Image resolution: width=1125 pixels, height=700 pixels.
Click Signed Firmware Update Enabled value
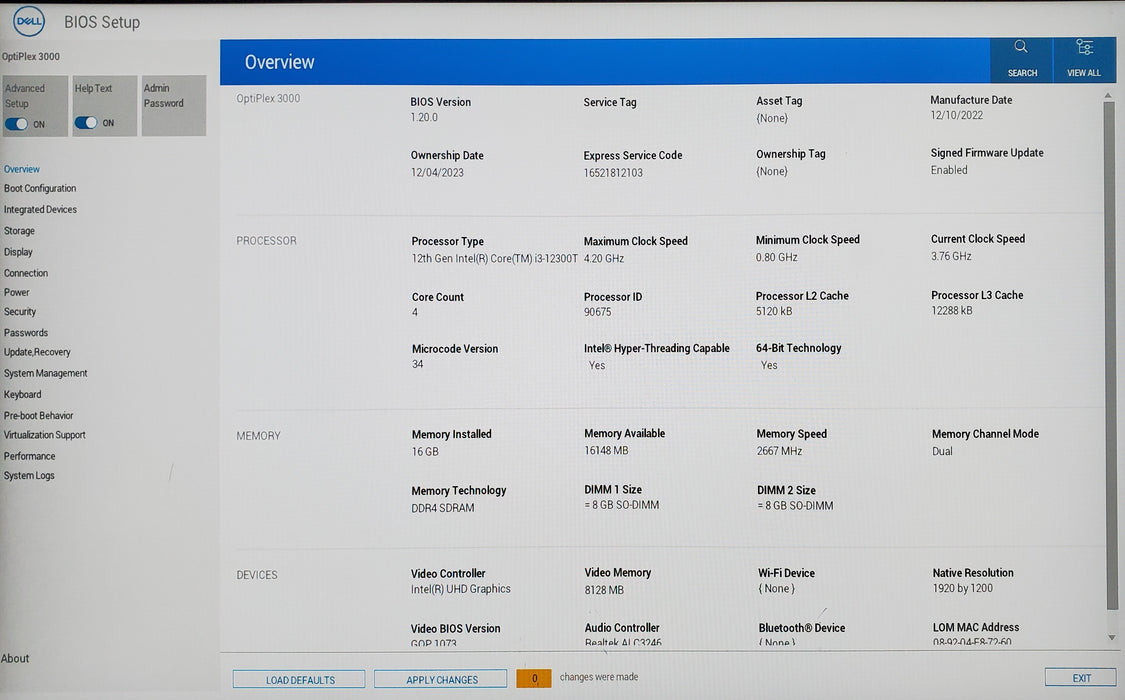[949, 170]
